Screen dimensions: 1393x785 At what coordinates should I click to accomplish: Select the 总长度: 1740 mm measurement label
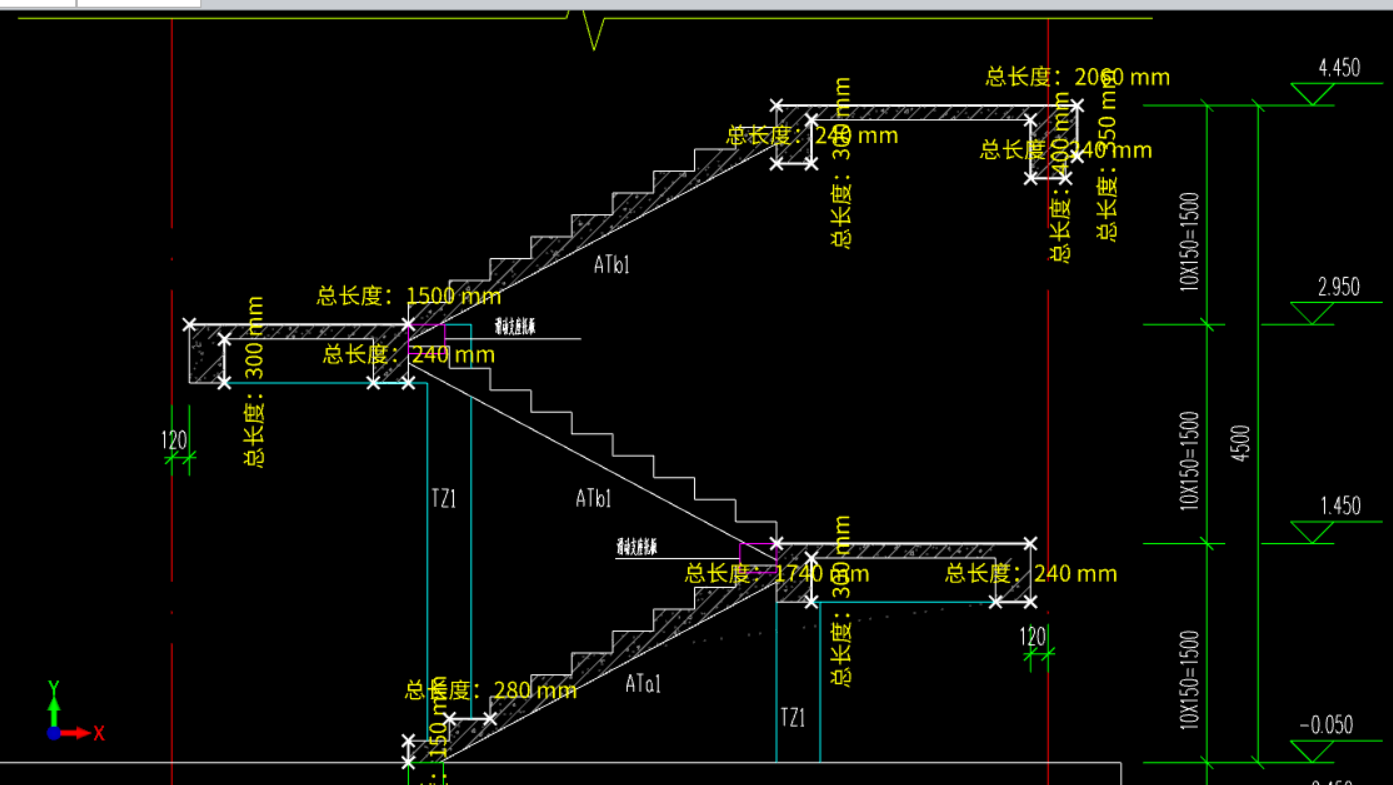[777, 574]
